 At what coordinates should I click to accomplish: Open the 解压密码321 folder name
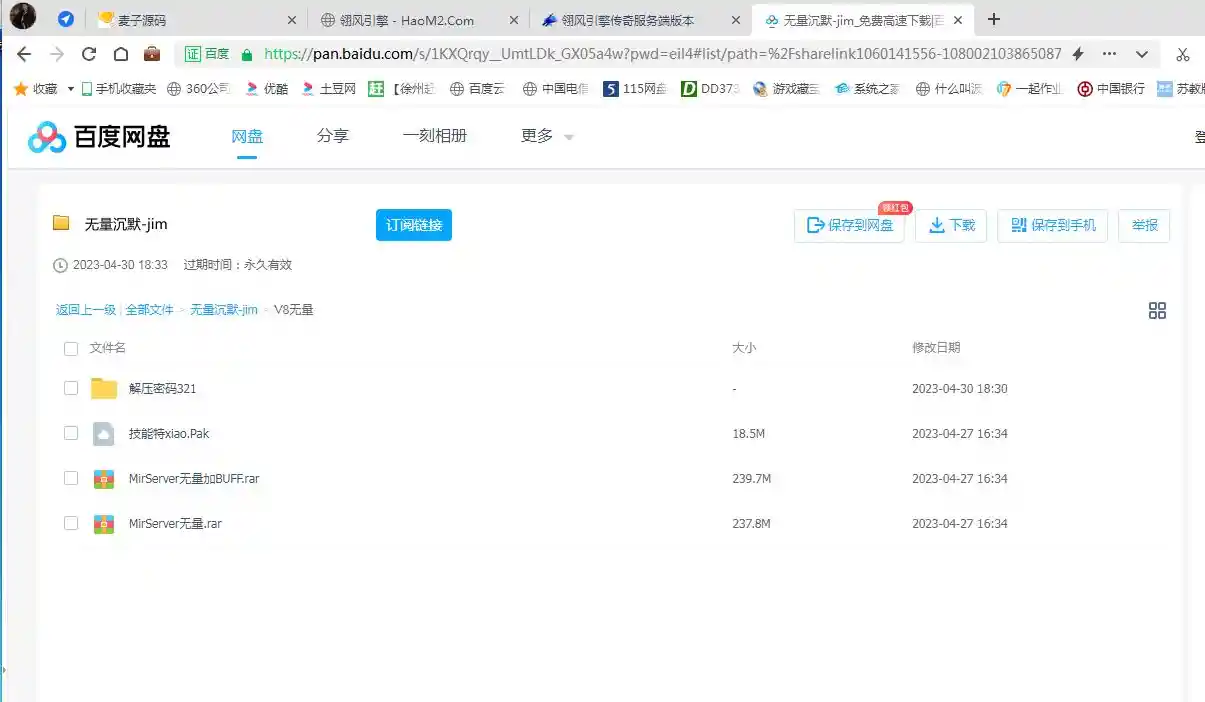[x=162, y=389]
